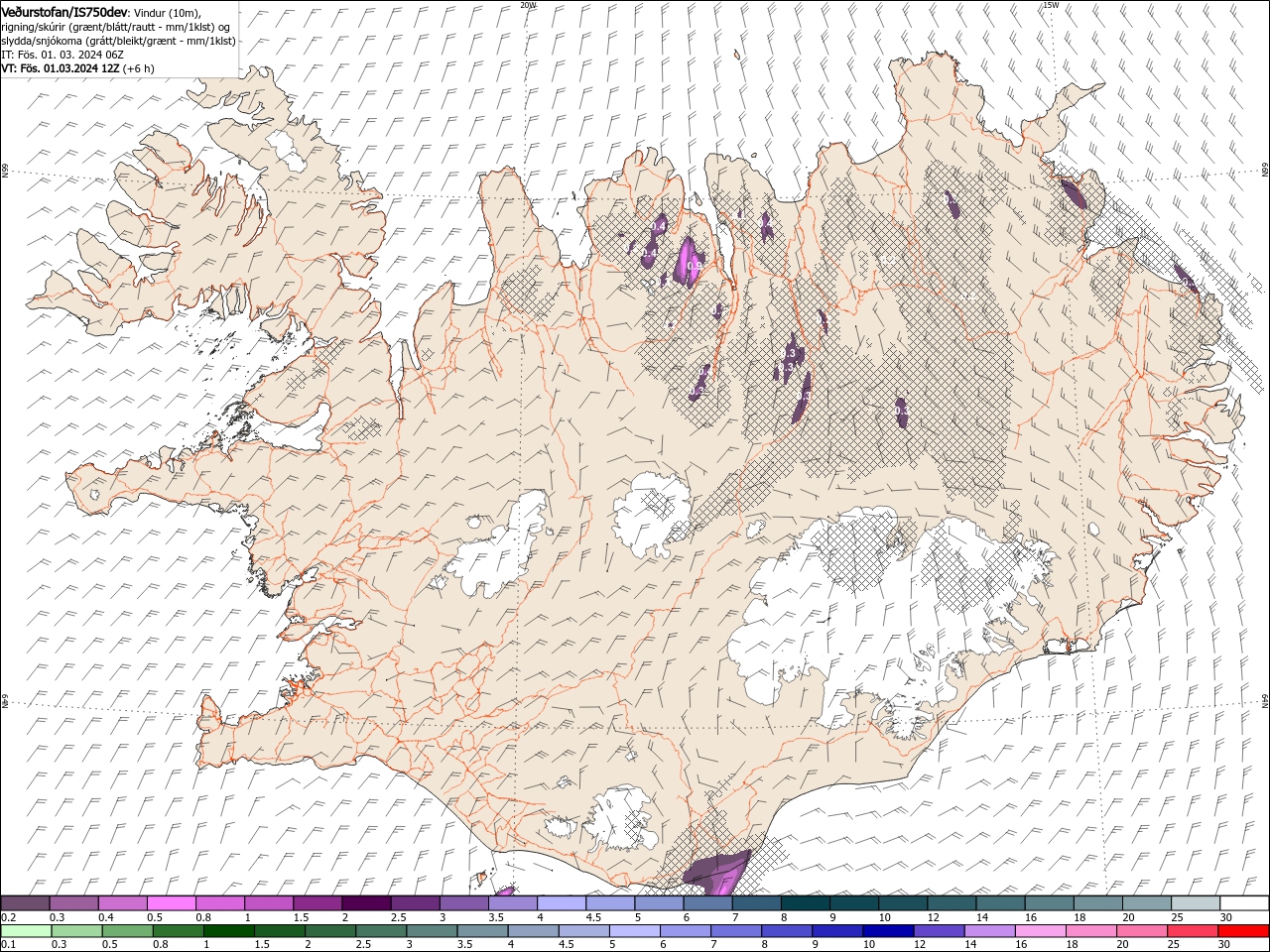
Task: Select lower scale dark green swatch between 1 and 1.5
Action: coord(228,931)
